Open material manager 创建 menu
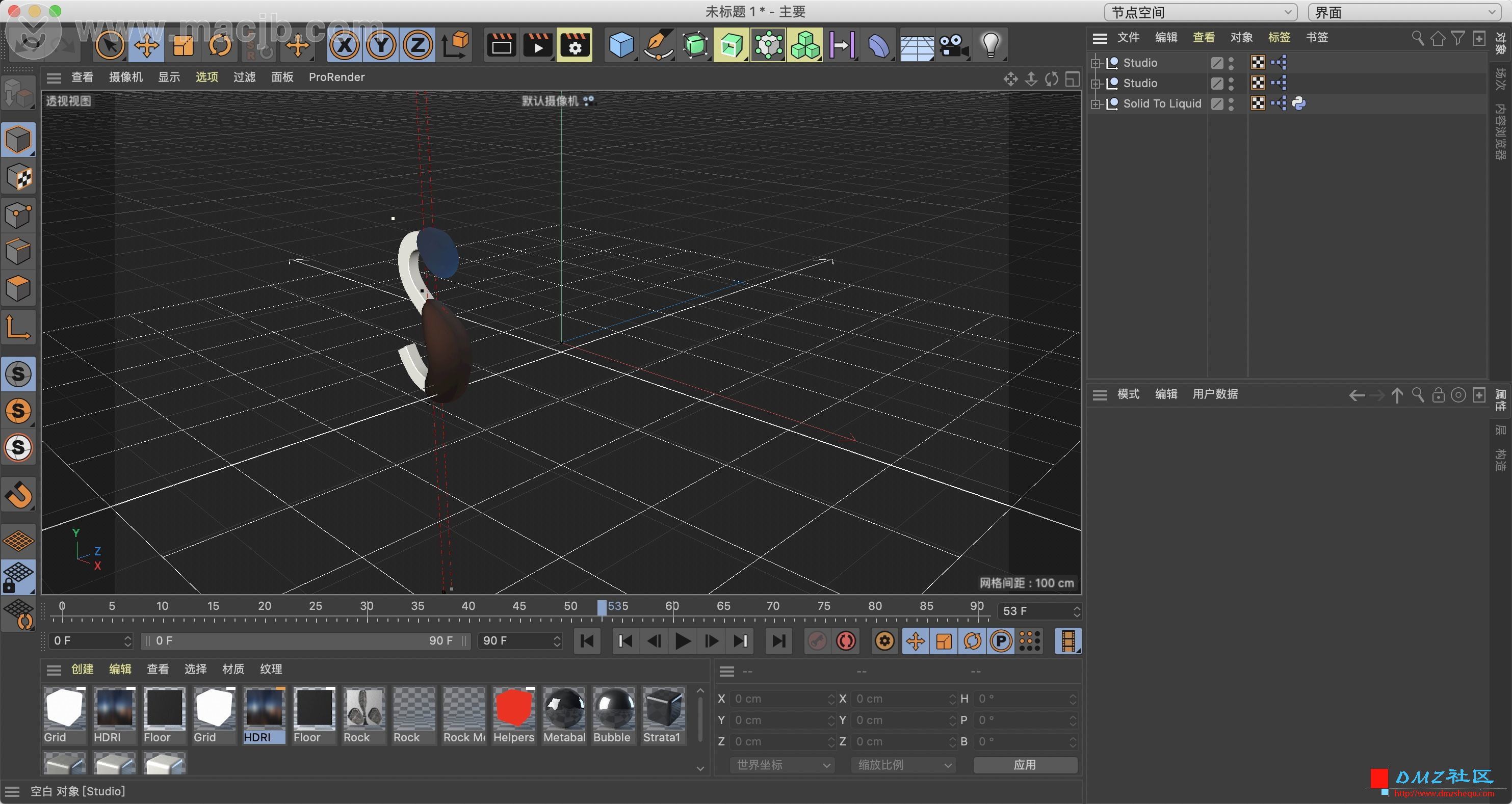 click(82, 669)
